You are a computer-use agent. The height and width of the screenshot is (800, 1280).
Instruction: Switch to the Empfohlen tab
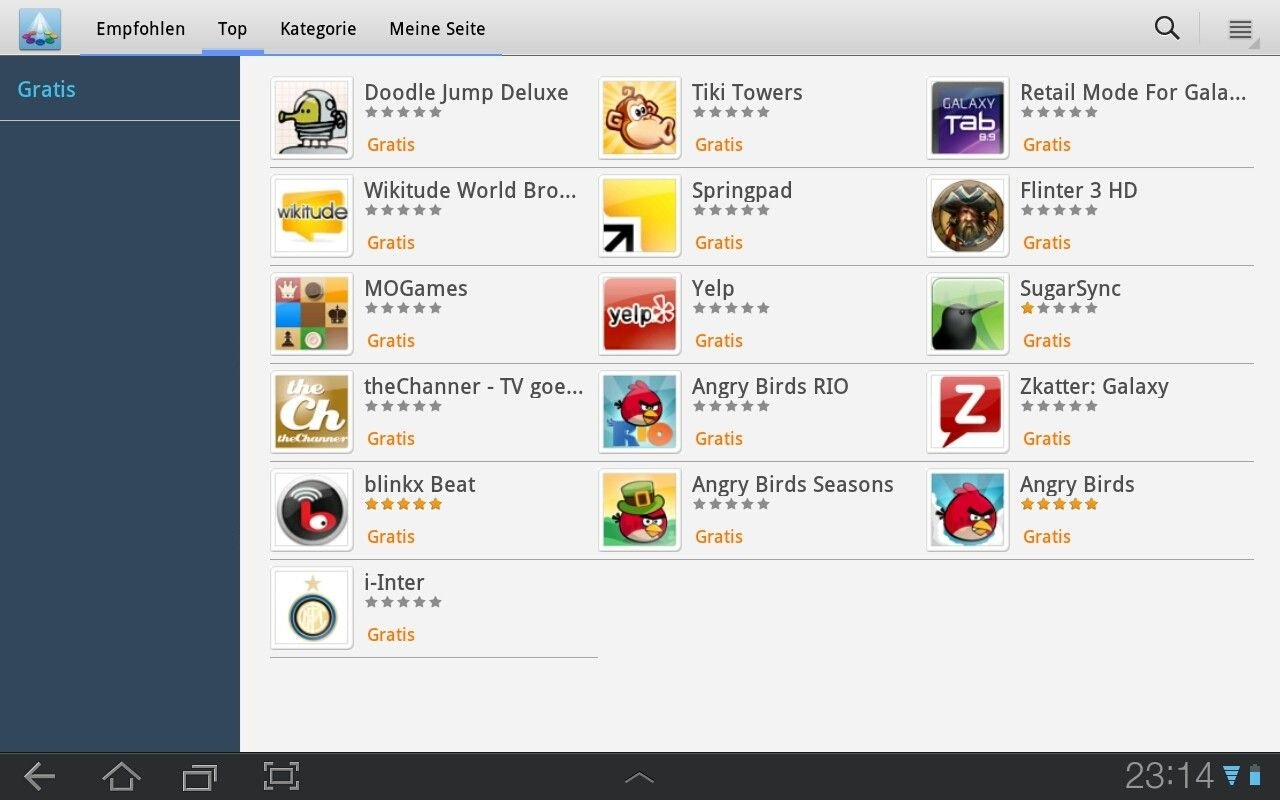tap(141, 29)
